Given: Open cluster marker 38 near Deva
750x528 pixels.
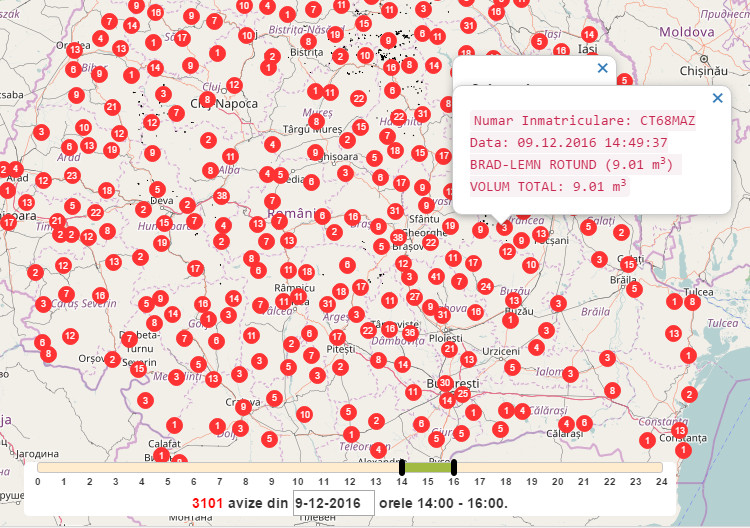Looking at the screenshot, I should (221, 196).
